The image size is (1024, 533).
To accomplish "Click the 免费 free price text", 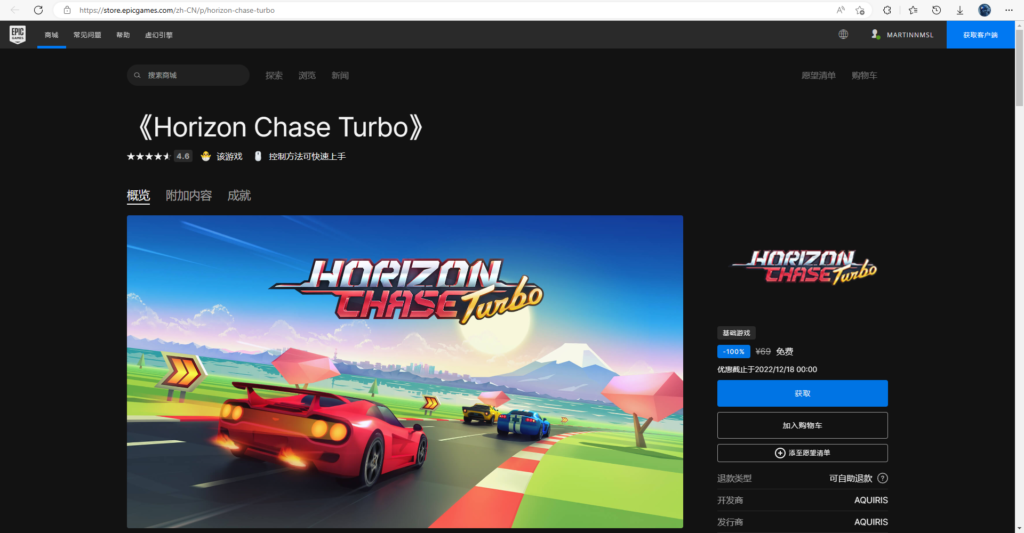I will coord(784,351).
